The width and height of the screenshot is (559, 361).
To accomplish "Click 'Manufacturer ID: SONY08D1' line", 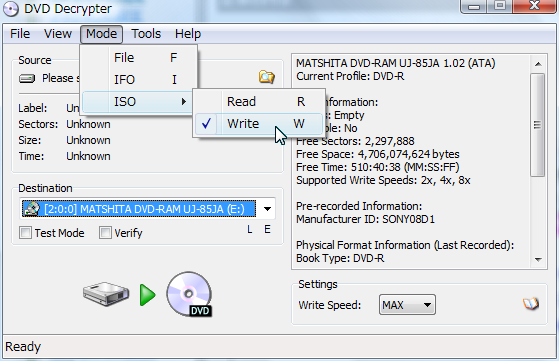I will coord(365,219).
